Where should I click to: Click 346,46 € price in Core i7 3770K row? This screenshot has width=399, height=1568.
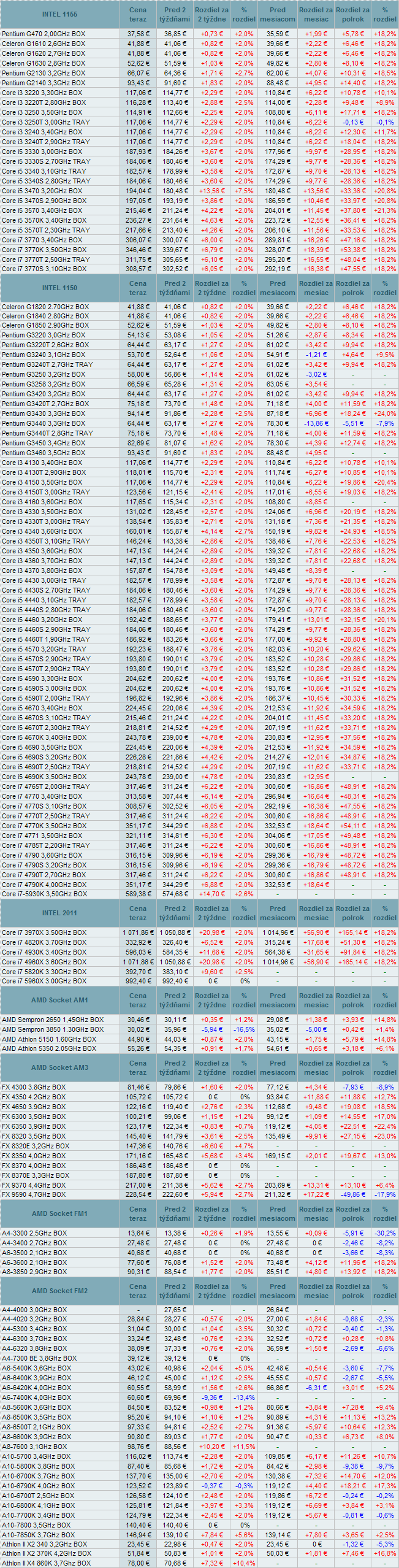(138, 250)
